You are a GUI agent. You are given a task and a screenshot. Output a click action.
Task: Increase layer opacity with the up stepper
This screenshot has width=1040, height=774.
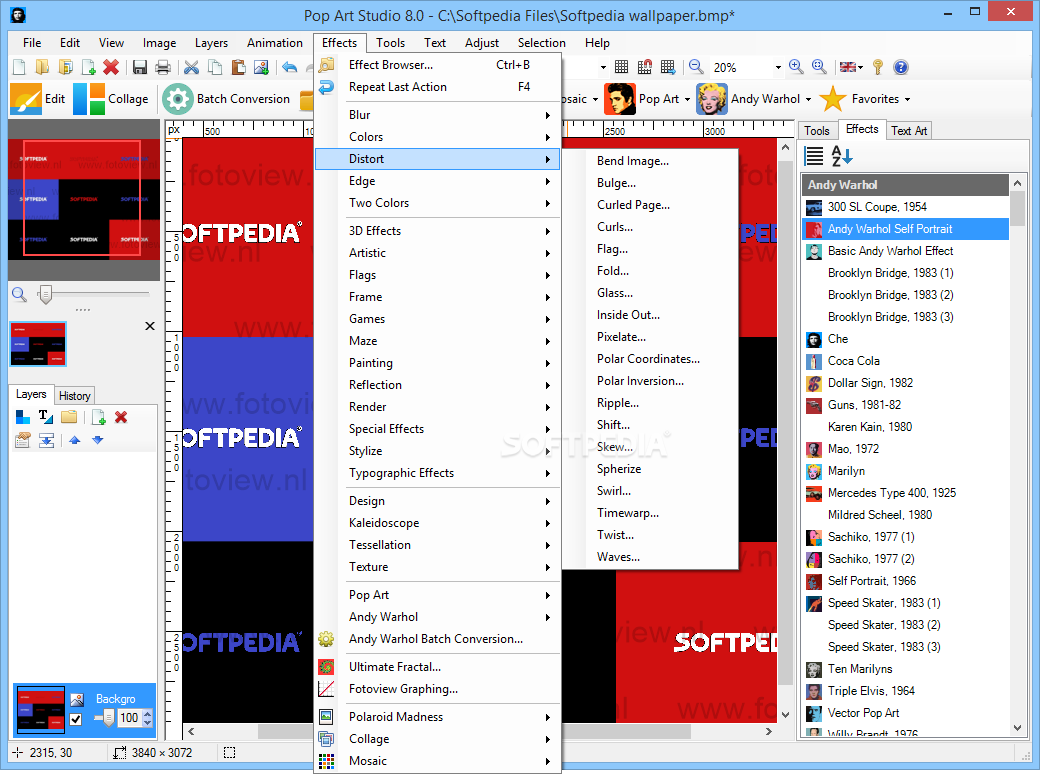(x=147, y=714)
